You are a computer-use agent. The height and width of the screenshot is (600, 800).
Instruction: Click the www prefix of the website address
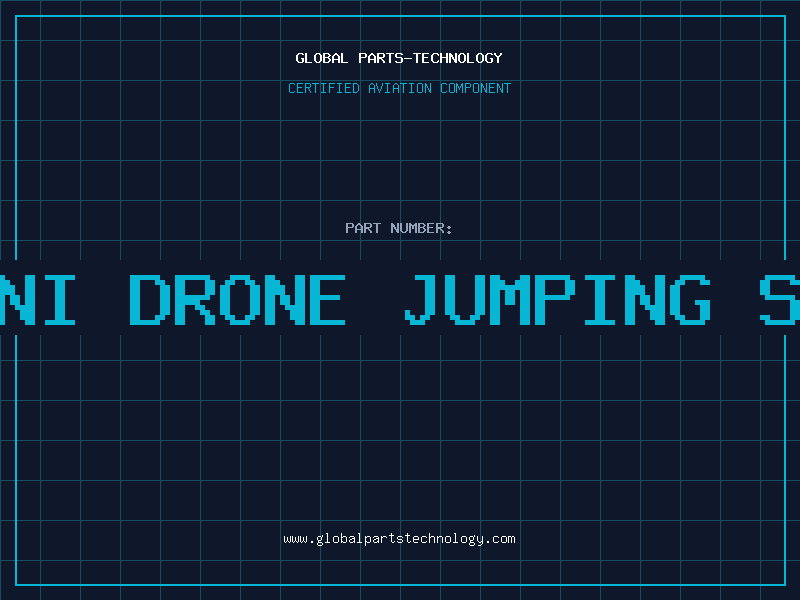point(295,540)
